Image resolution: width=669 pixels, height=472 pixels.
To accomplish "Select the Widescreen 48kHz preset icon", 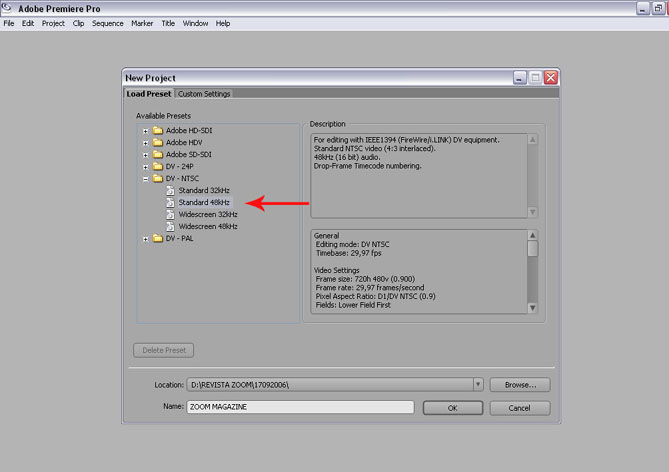I will click(x=171, y=227).
